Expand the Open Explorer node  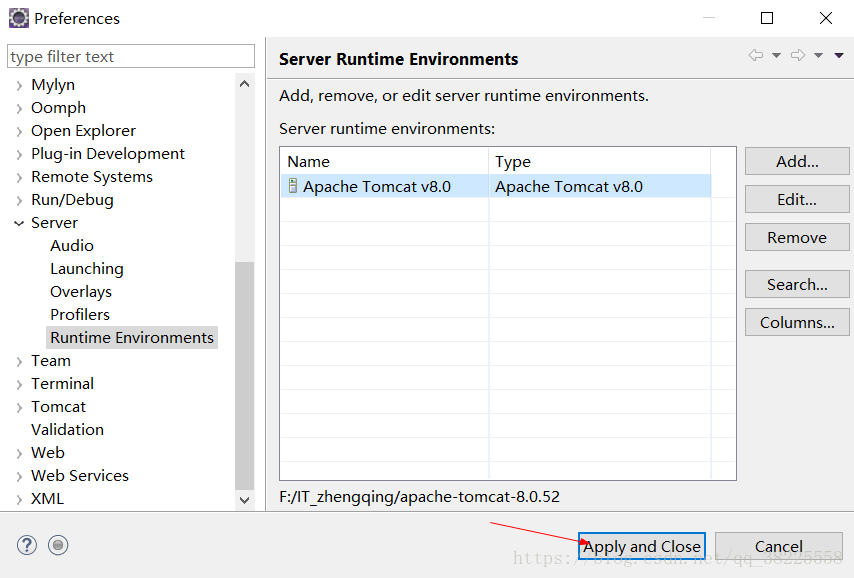20,131
